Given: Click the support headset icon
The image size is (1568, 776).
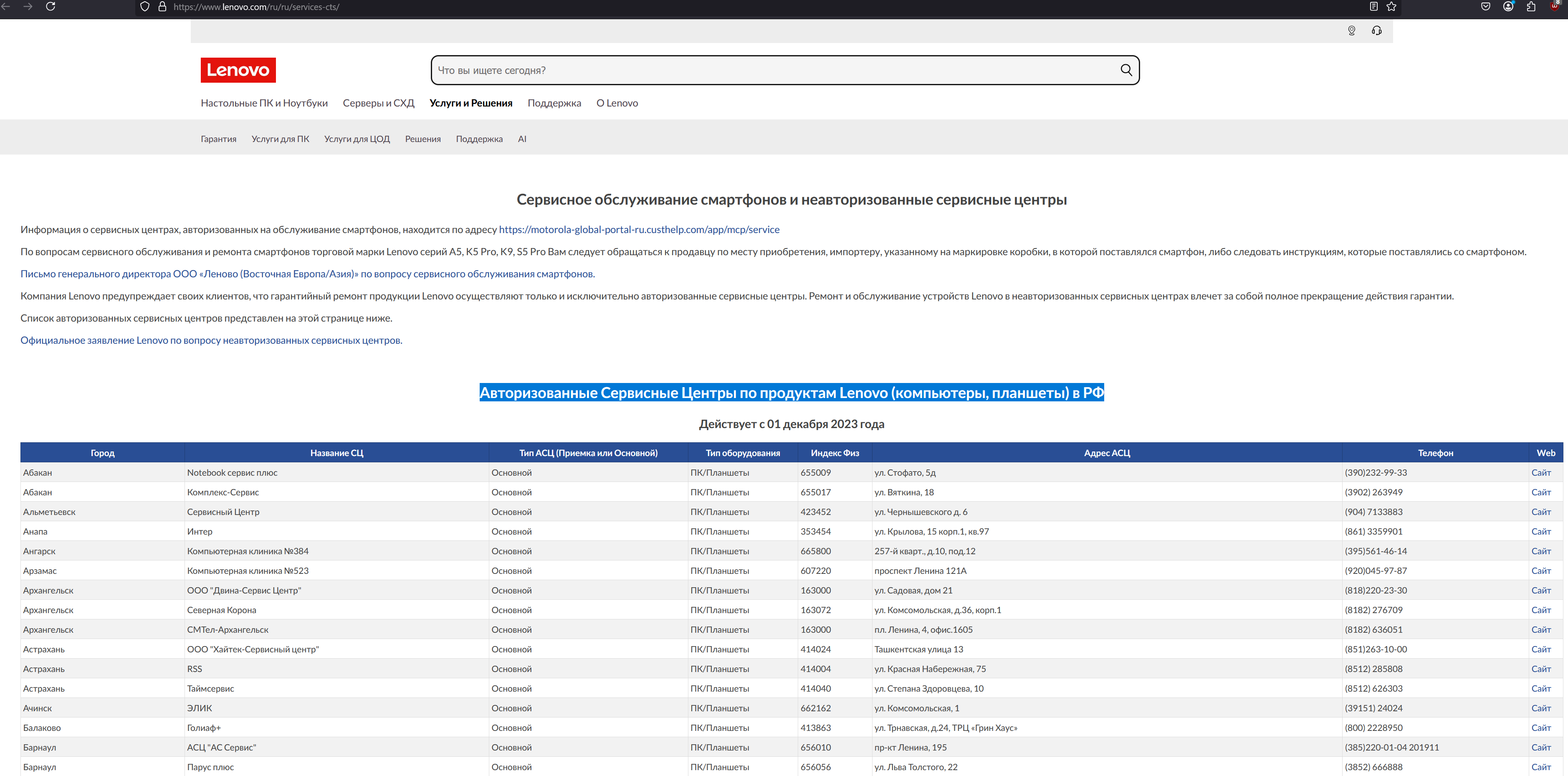Looking at the screenshot, I should tap(1376, 30).
